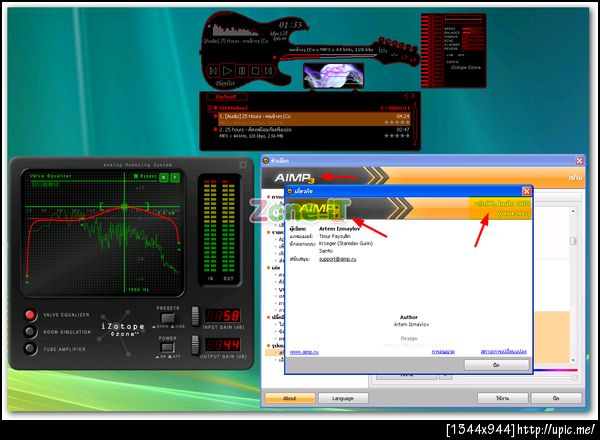Select track 2 '25 hours' with duration 02:47
Image resolution: width=600 pixels, height=440 pixels.
(314, 132)
